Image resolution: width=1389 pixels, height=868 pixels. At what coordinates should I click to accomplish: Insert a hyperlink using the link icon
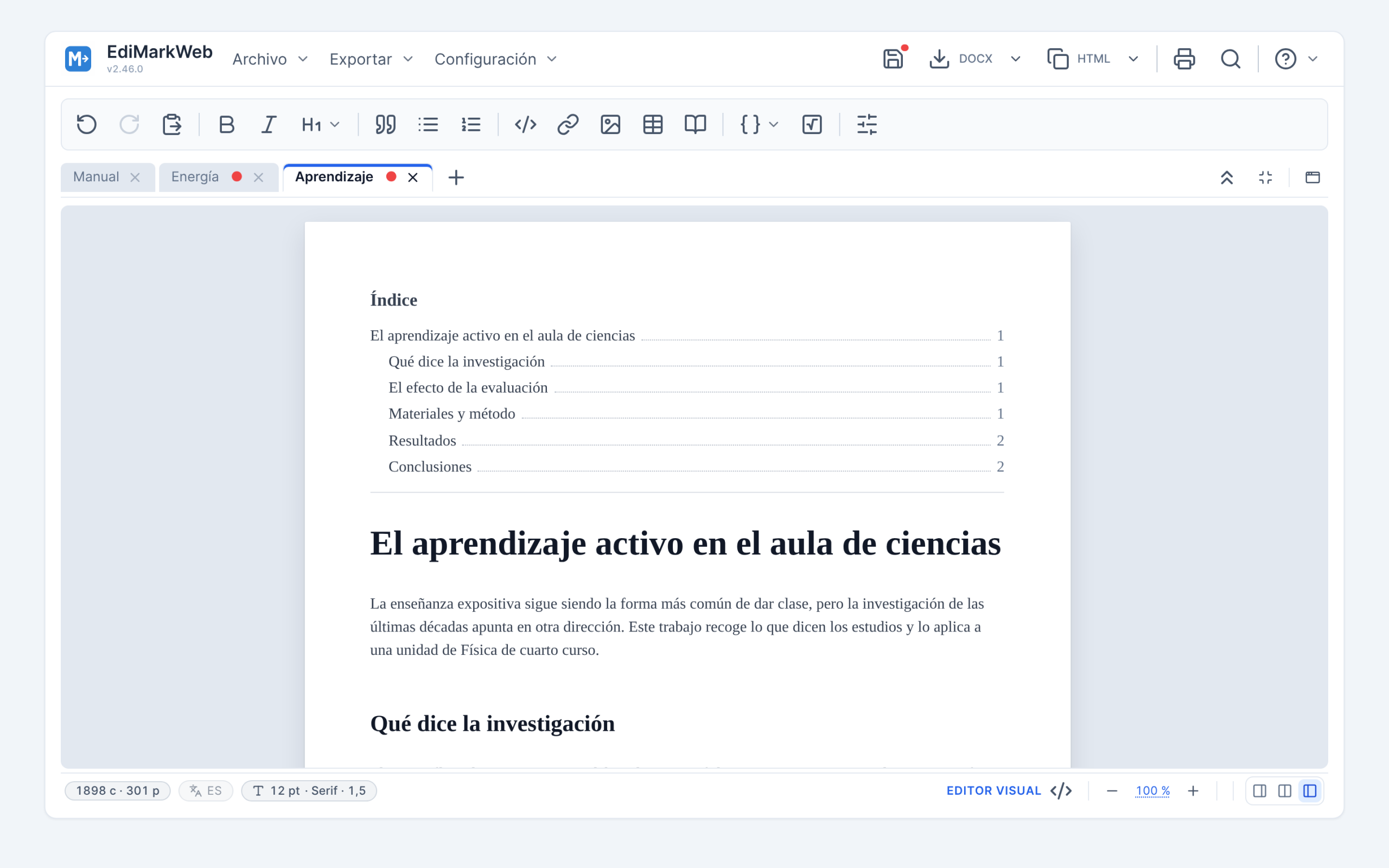(x=568, y=124)
